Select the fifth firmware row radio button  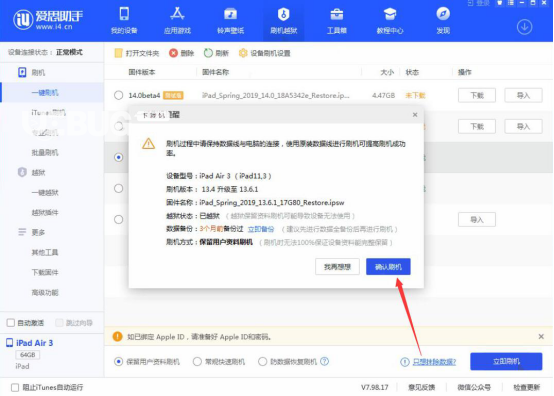[x=119, y=219]
